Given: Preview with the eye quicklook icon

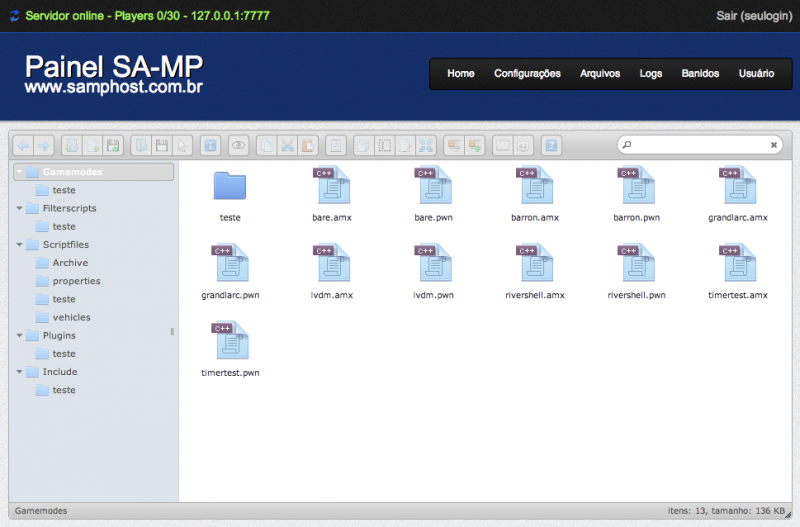Looking at the screenshot, I should [x=238, y=146].
